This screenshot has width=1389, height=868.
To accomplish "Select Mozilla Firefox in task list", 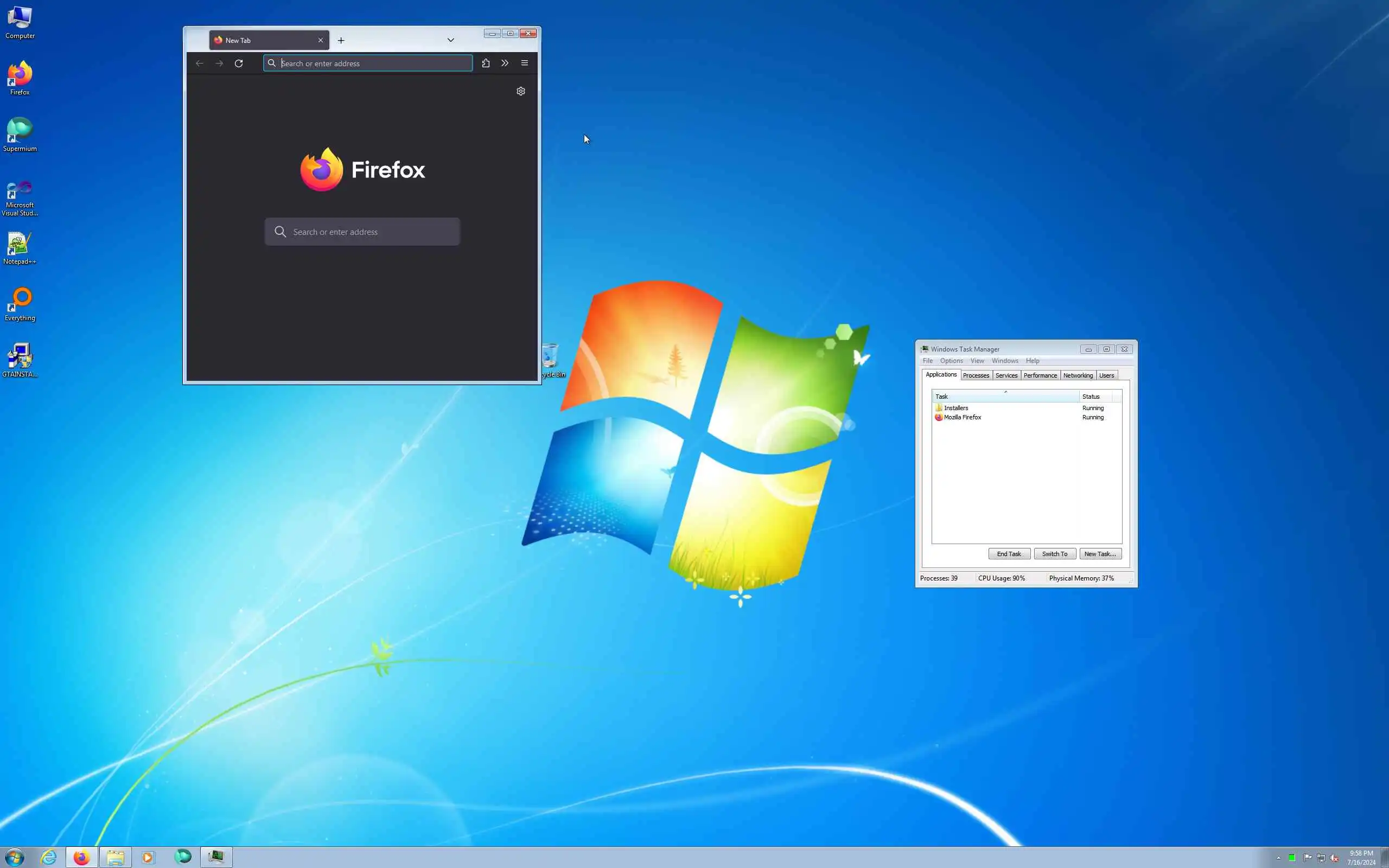I will (x=963, y=417).
